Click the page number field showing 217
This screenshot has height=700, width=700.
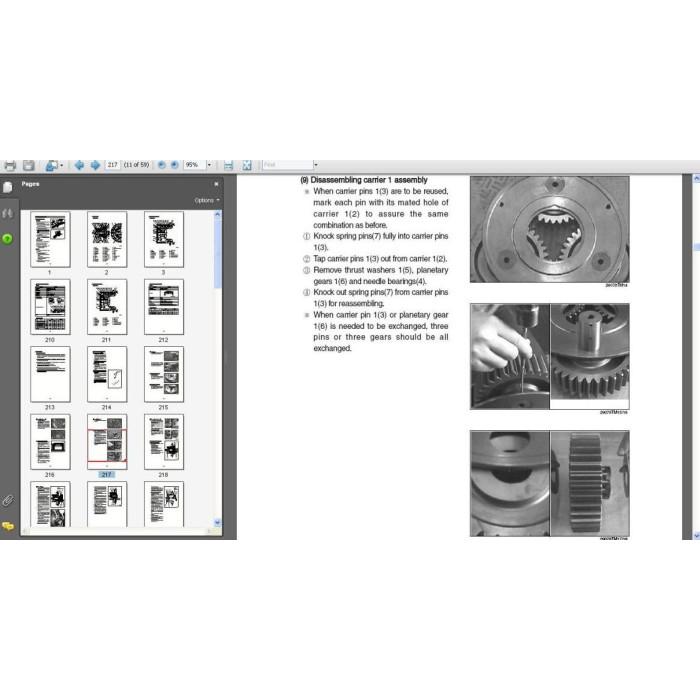(x=112, y=165)
